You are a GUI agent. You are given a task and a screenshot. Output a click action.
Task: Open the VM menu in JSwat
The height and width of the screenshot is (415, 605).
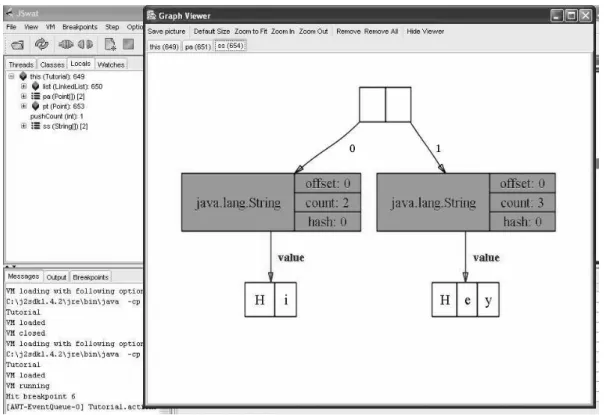click(x=51, y=27)
